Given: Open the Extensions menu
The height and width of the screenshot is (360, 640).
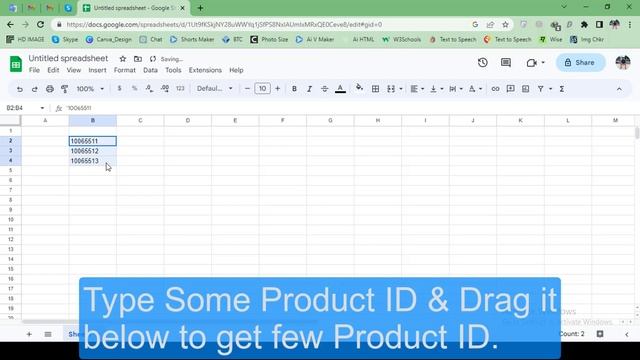Looking at the screenshot, I should 205,70.
